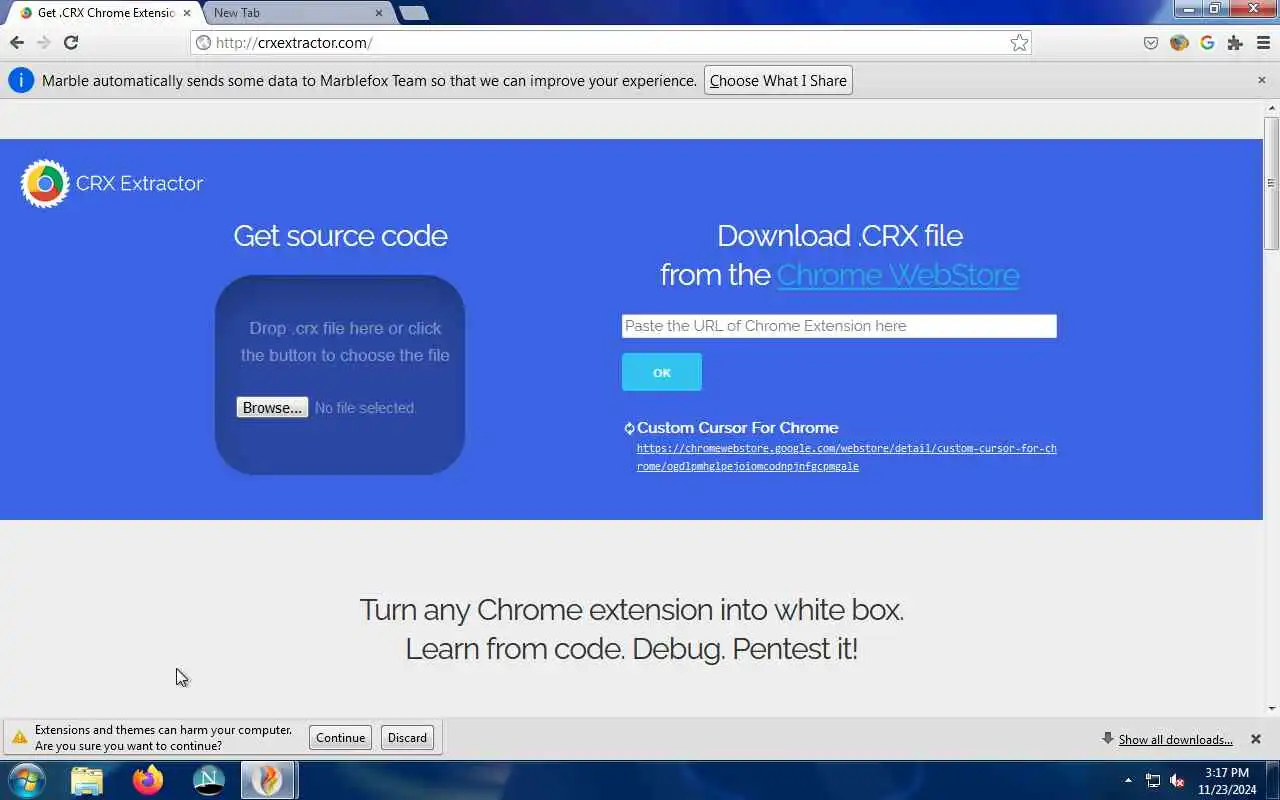Click the Drop .crx file here zone

click(x=340, y=375)
